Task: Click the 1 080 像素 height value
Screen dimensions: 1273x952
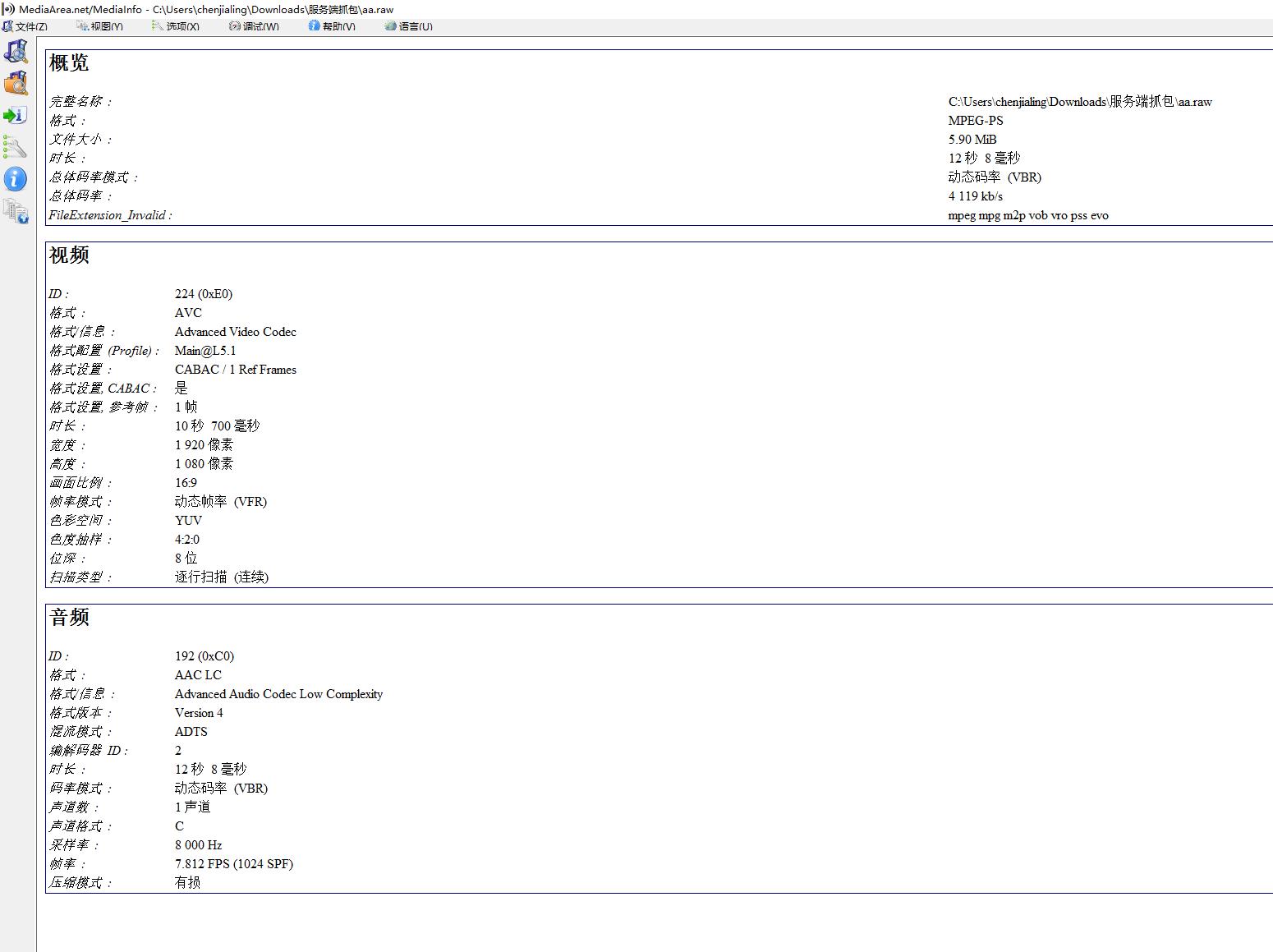Action: click(204, 464)
